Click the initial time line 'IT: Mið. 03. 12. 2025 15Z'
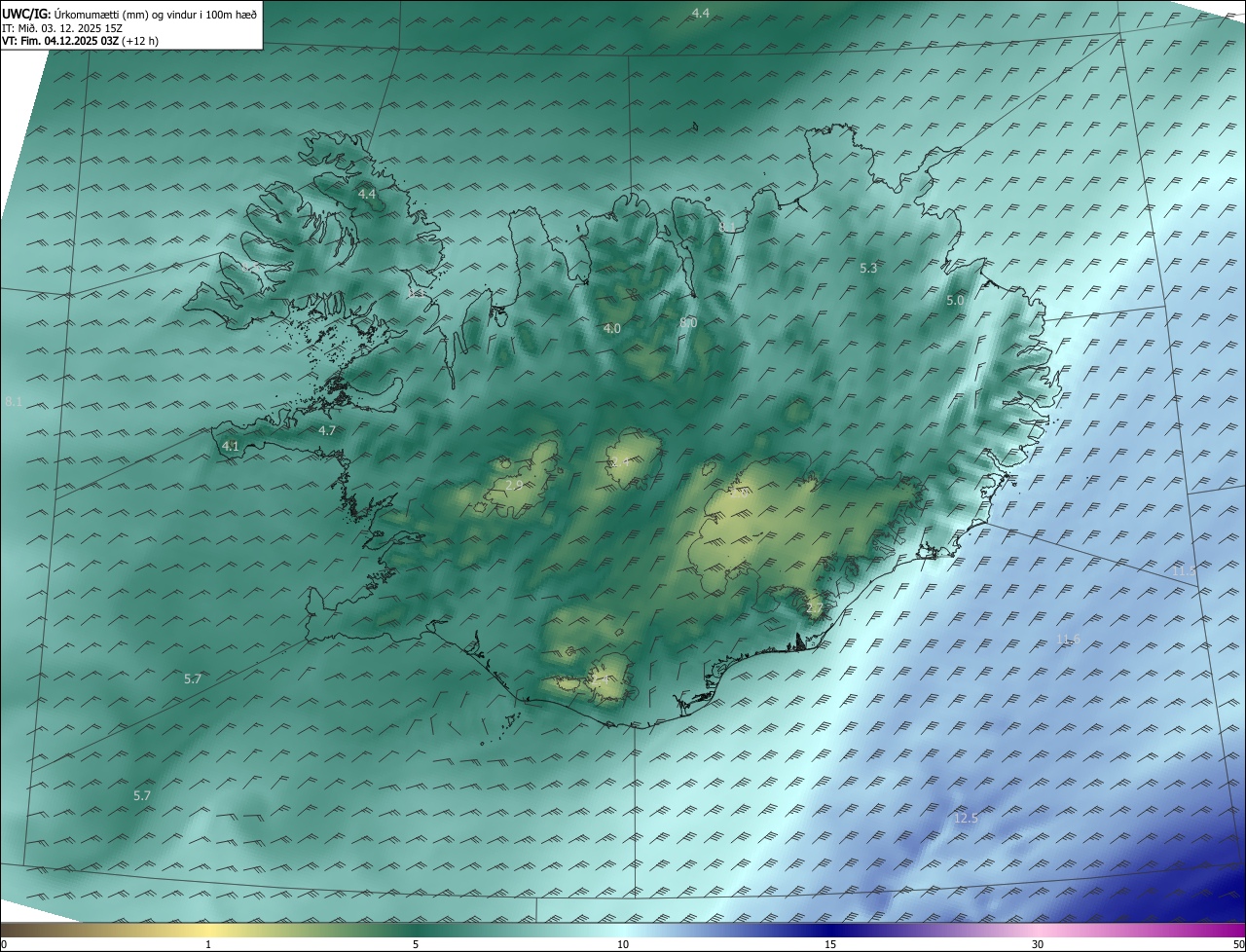The height and width of the screenshot is (952, 1246). pyautogui.click(x=63, y=27)
